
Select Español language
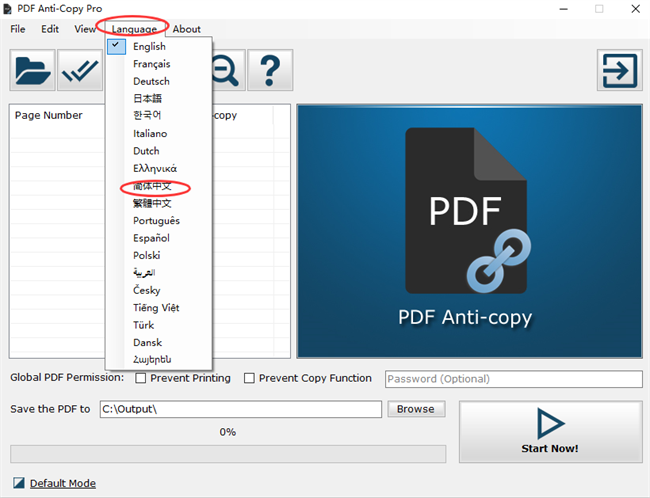(159, 238)
